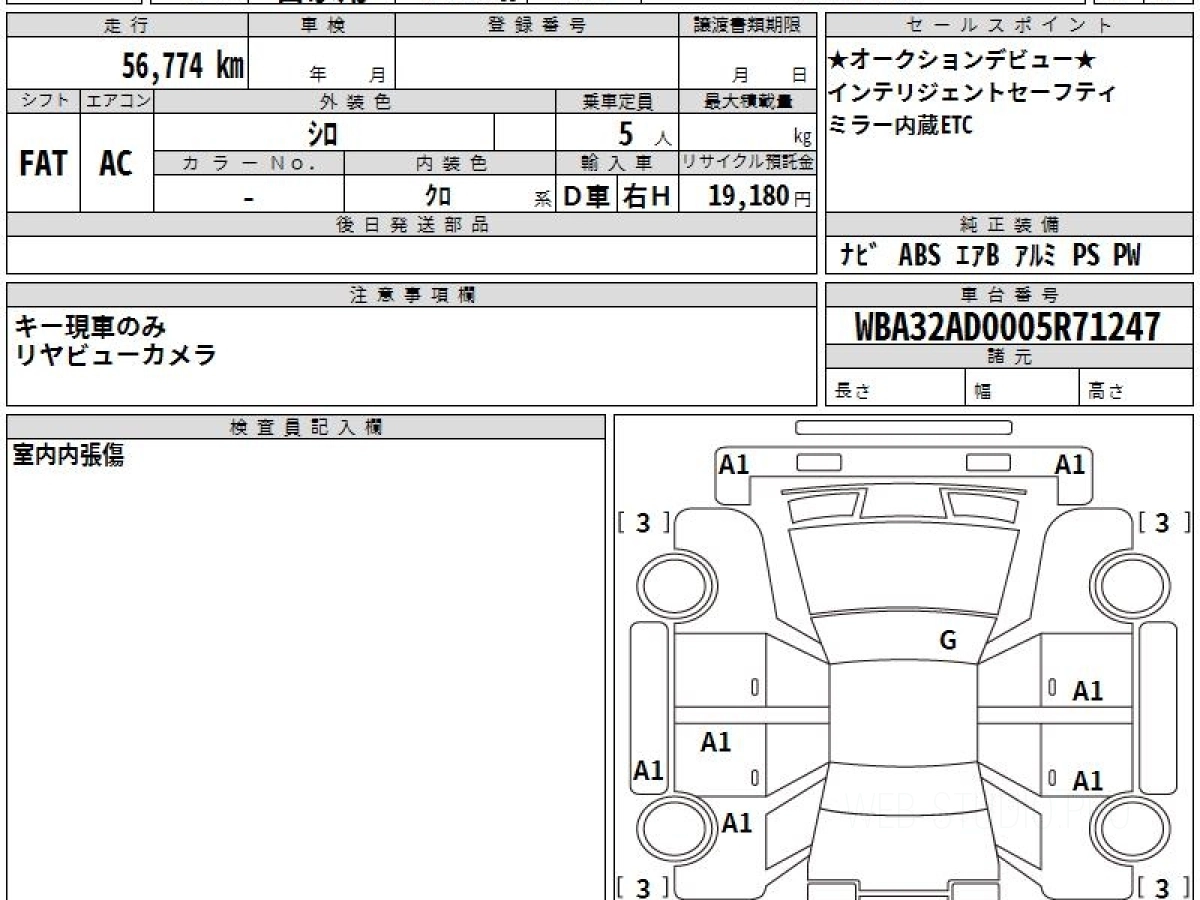Click the AC air conditioner value
1200x900 pixels.
tap(117, 164)
